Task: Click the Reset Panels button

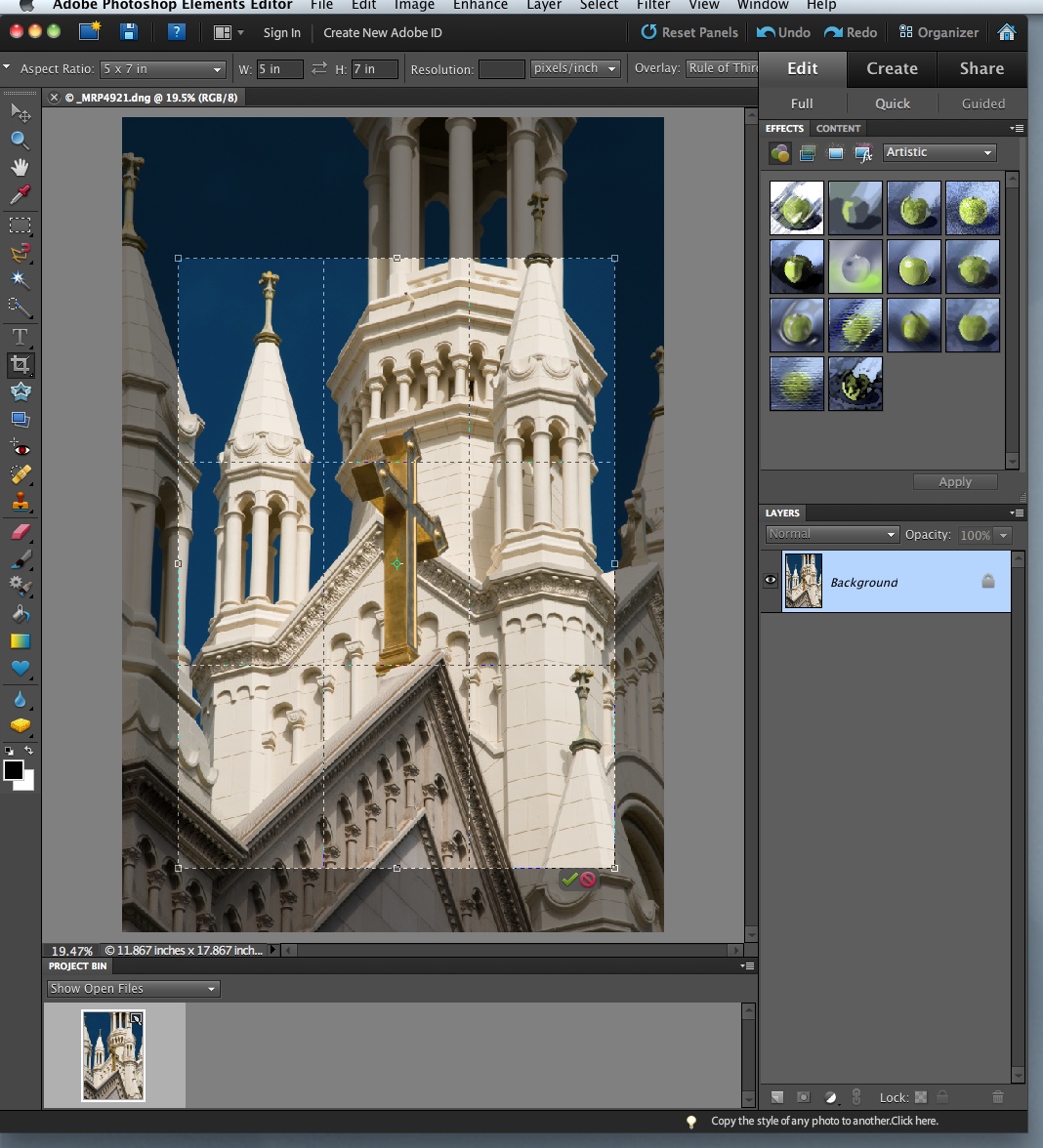Action: pos(689,32)
